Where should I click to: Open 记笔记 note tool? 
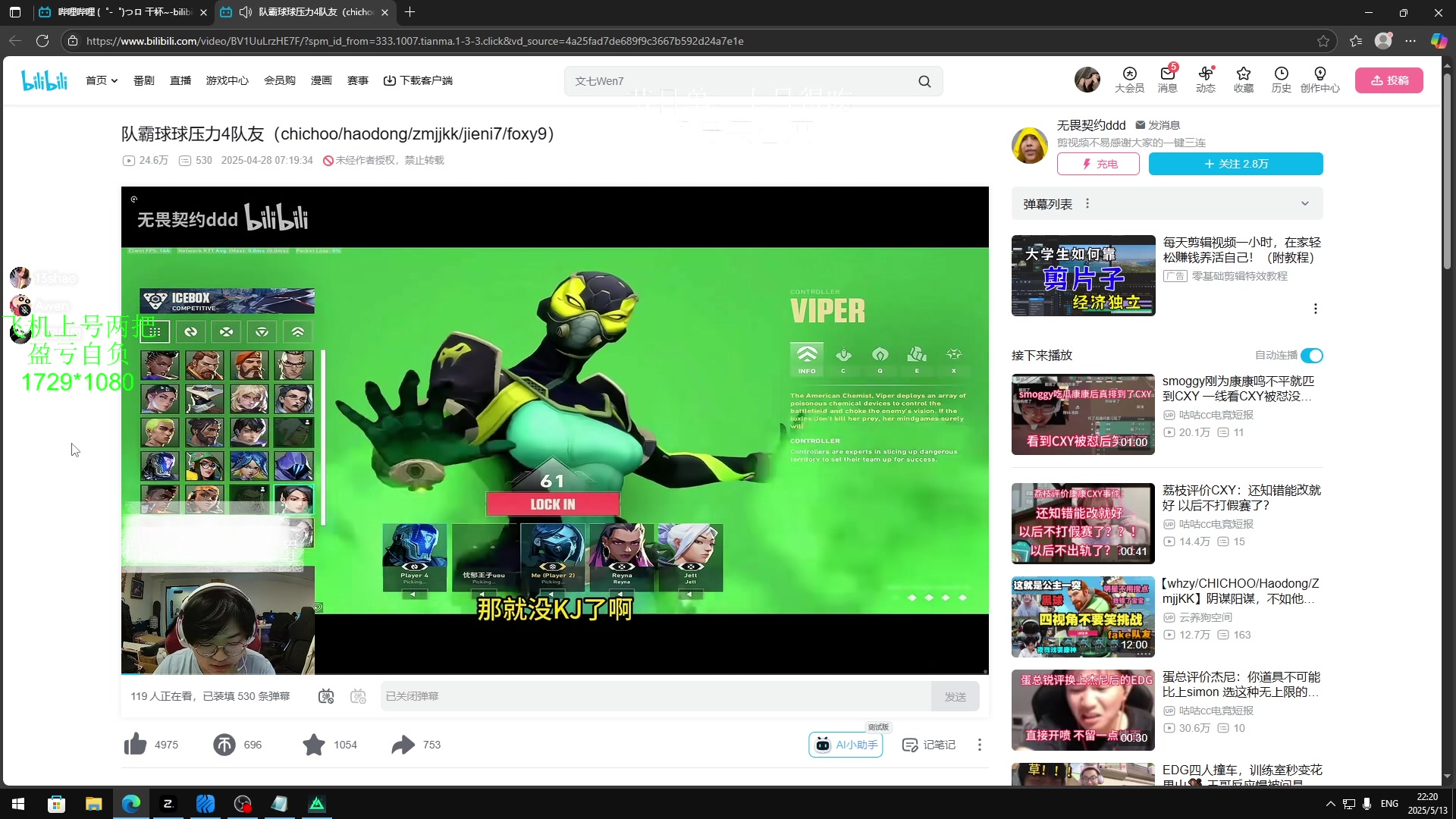[929, 745]
